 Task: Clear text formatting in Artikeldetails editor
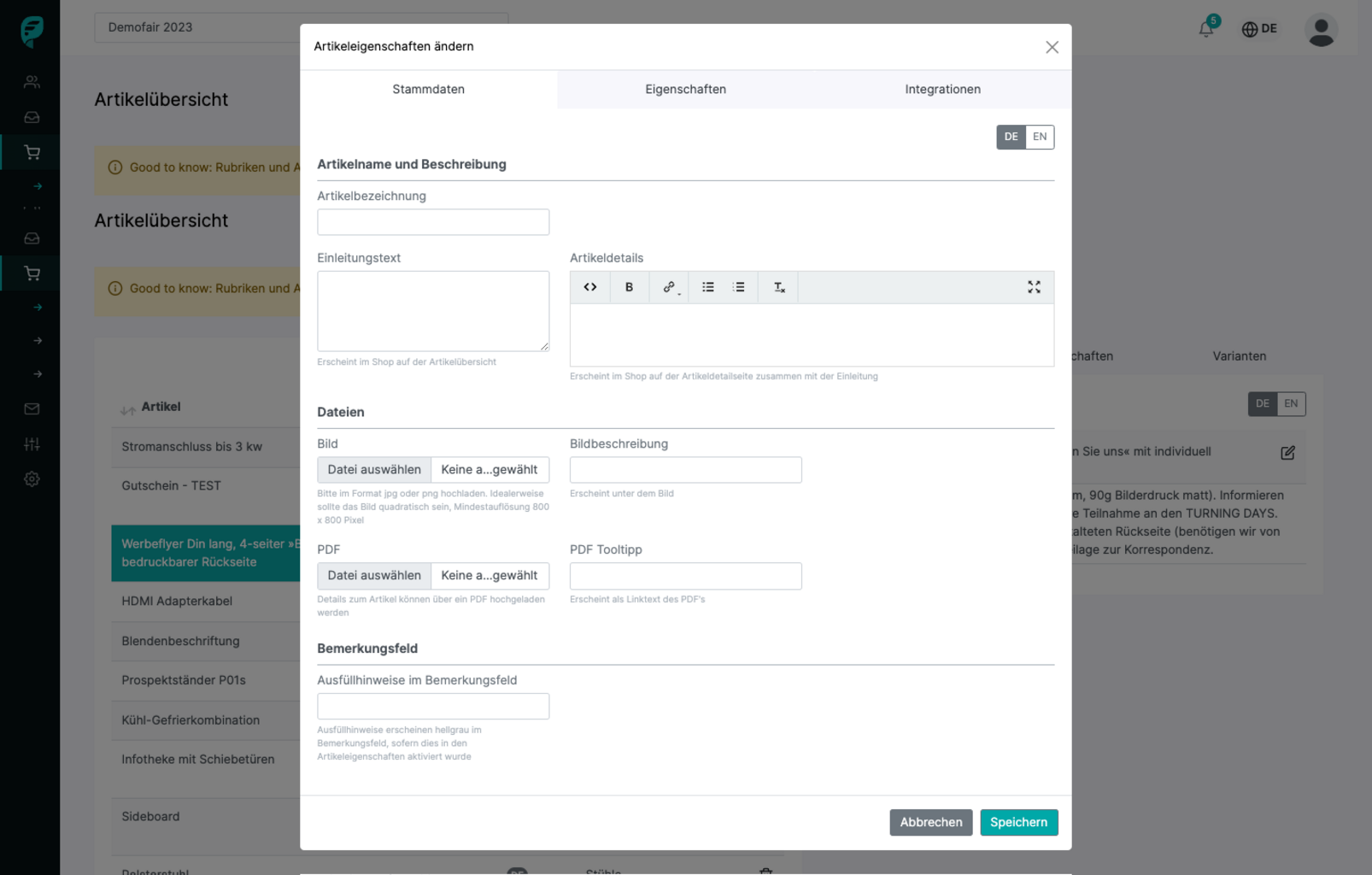pos(778,287)
